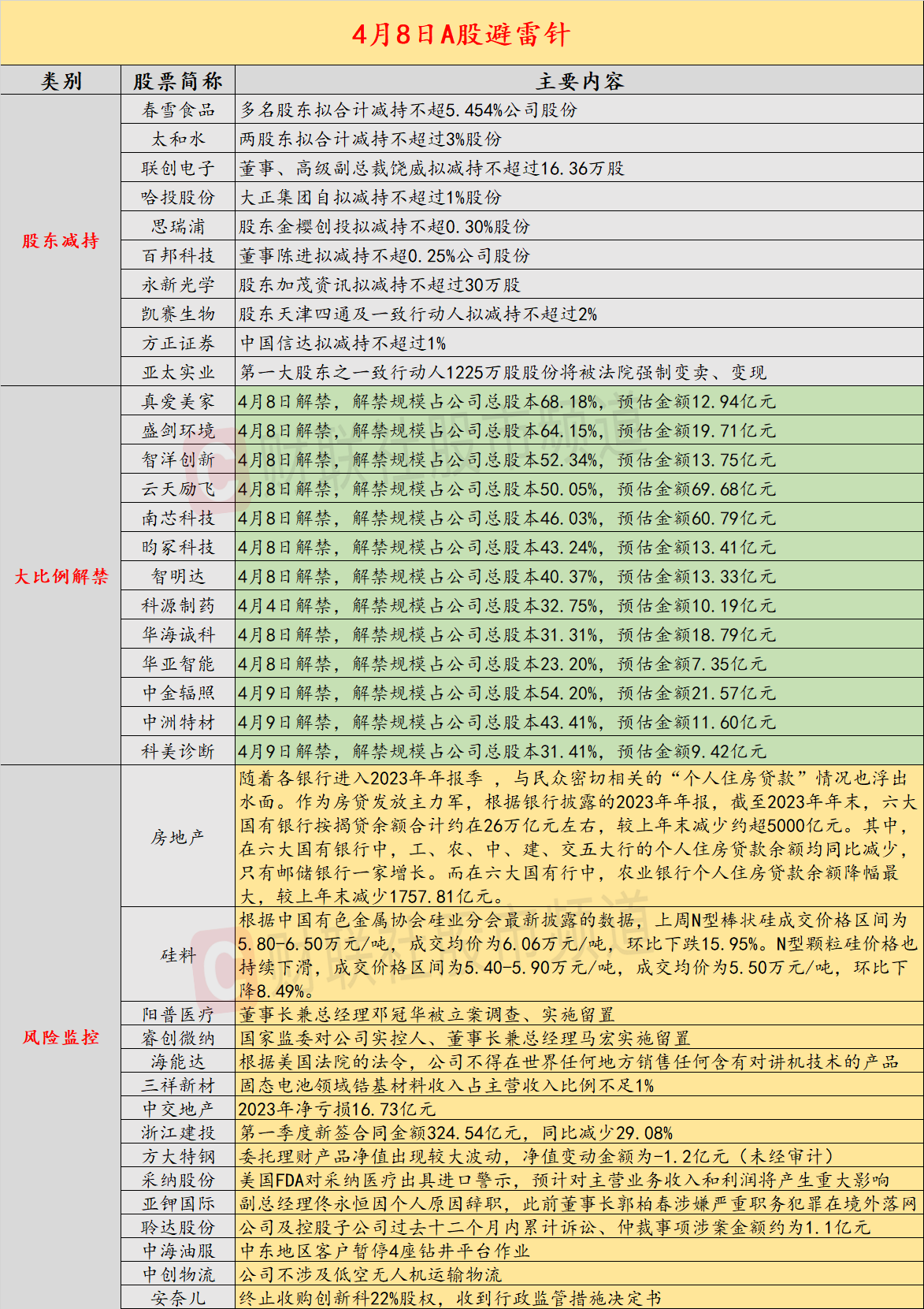Viewport: 924px width, 1309px height.
Task: Click the stock name '华海诚科'
Action: 178,635
